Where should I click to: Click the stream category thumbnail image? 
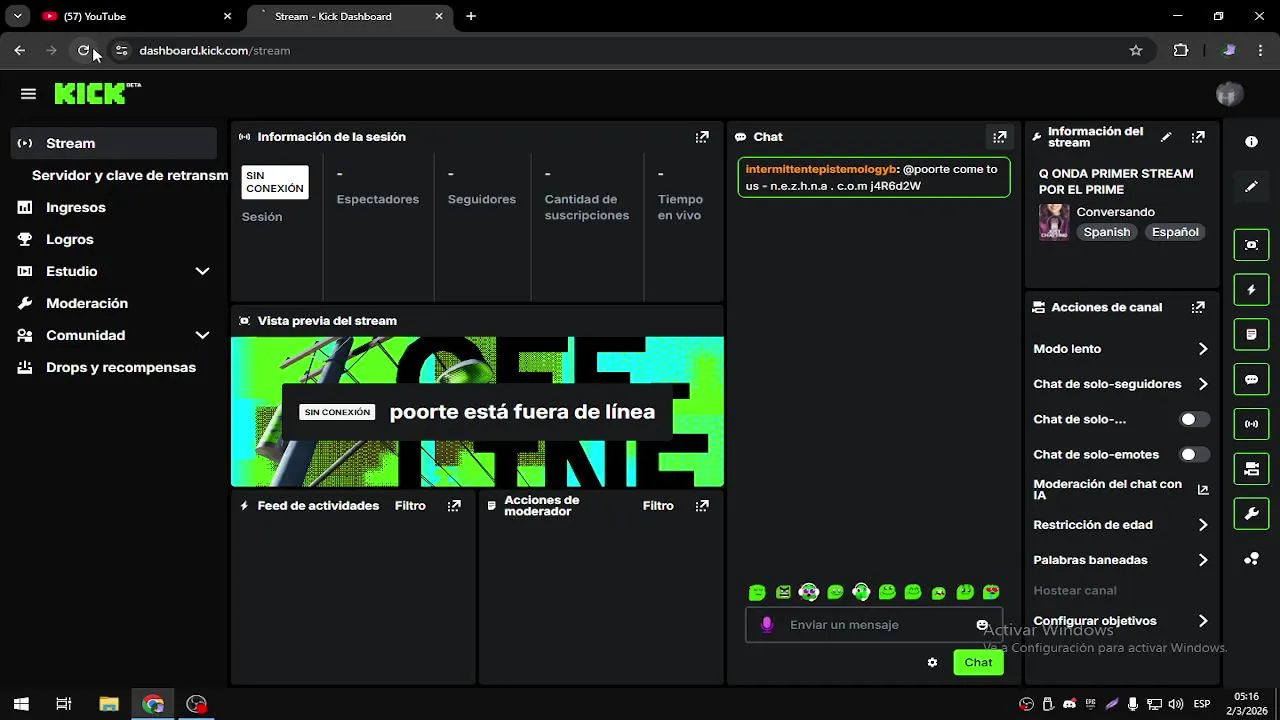(1054, 222)
